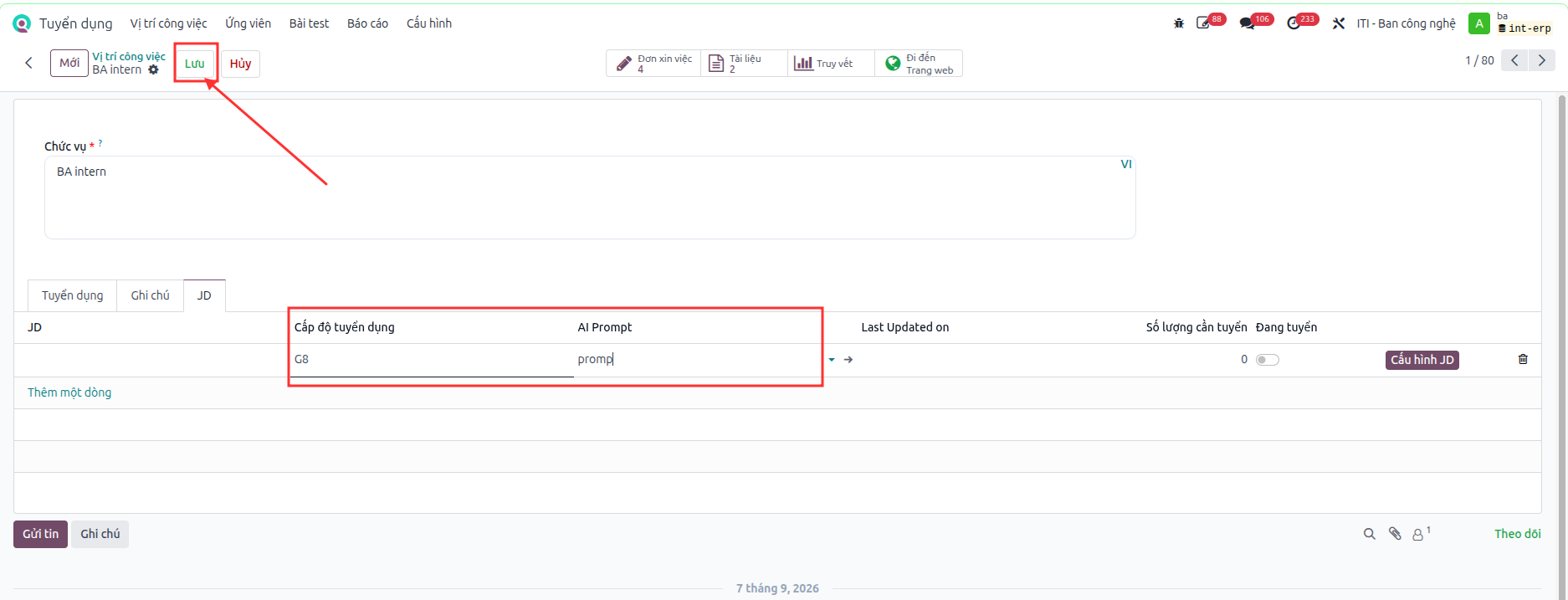The image size is (1568, 600).
Task: Open the Báo cáo menu
Action: 367,23
